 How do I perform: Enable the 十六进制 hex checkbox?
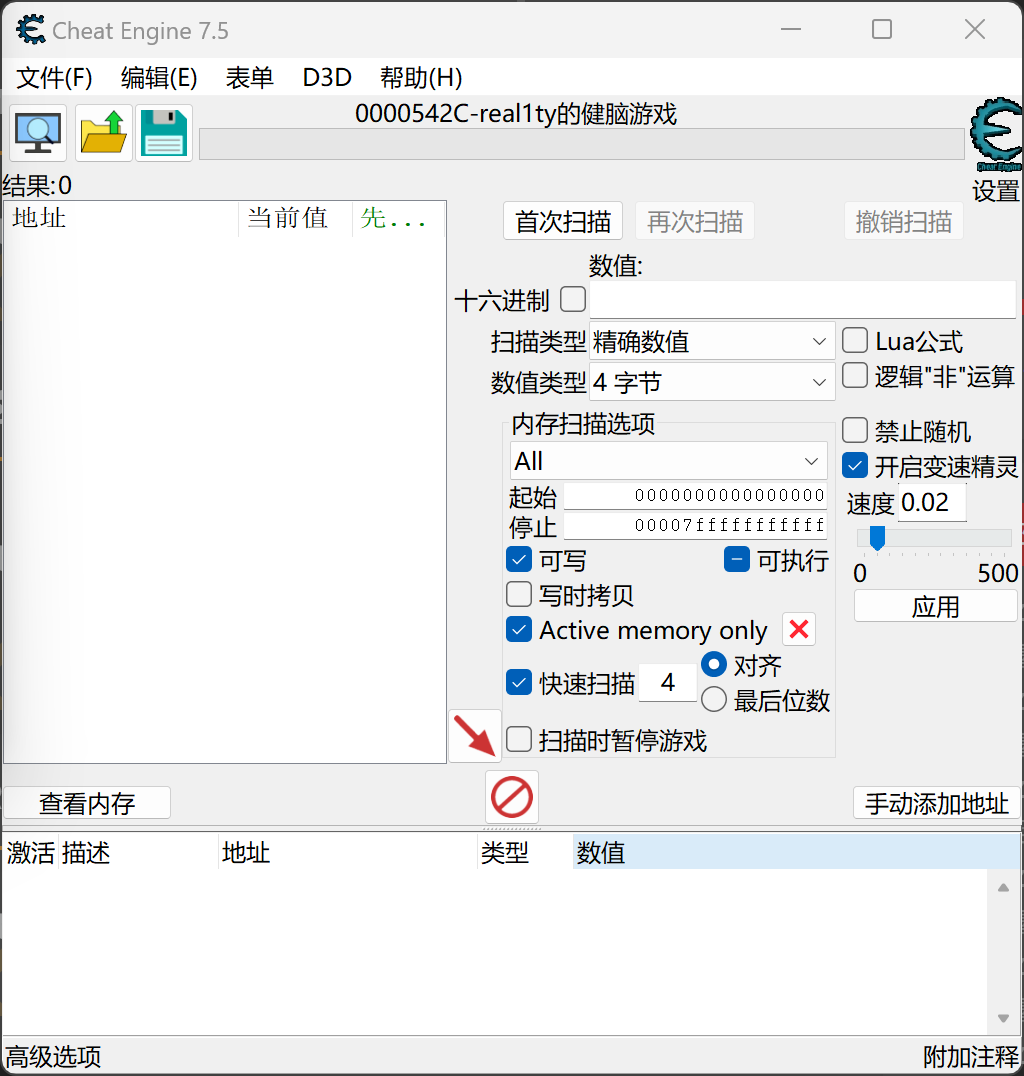tap(573, 299)
